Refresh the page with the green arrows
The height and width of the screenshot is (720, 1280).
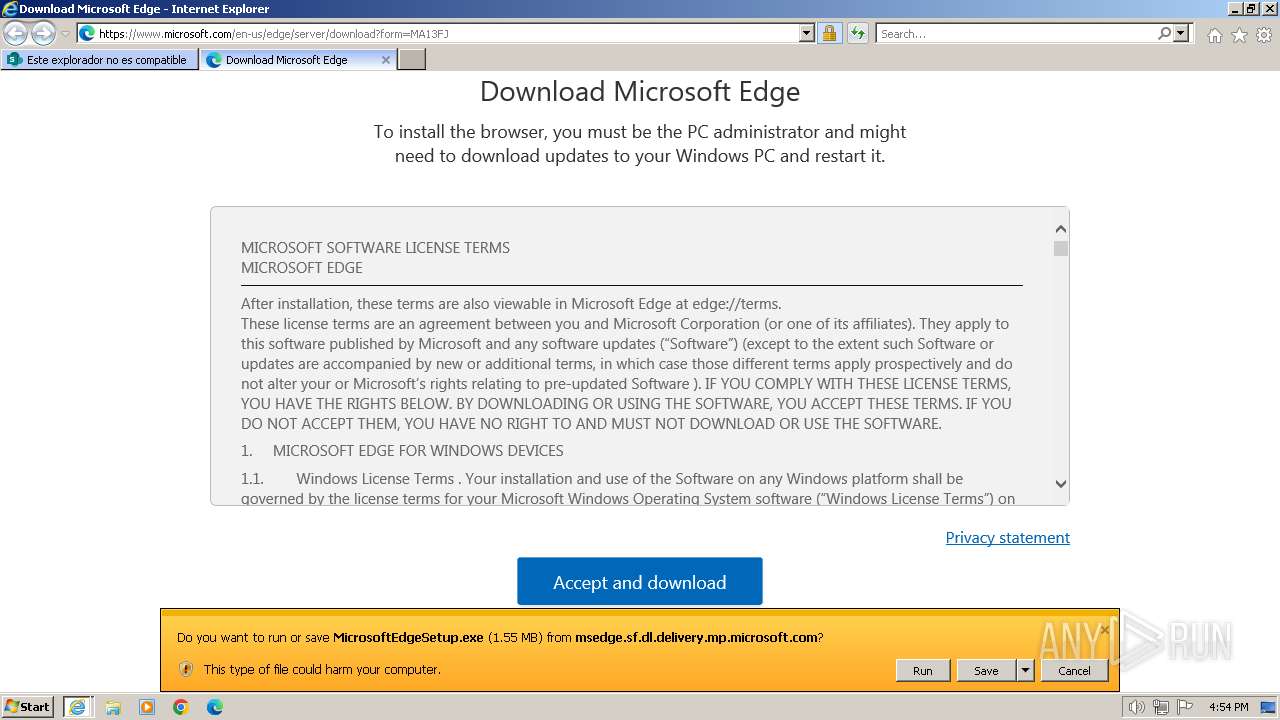857,33
